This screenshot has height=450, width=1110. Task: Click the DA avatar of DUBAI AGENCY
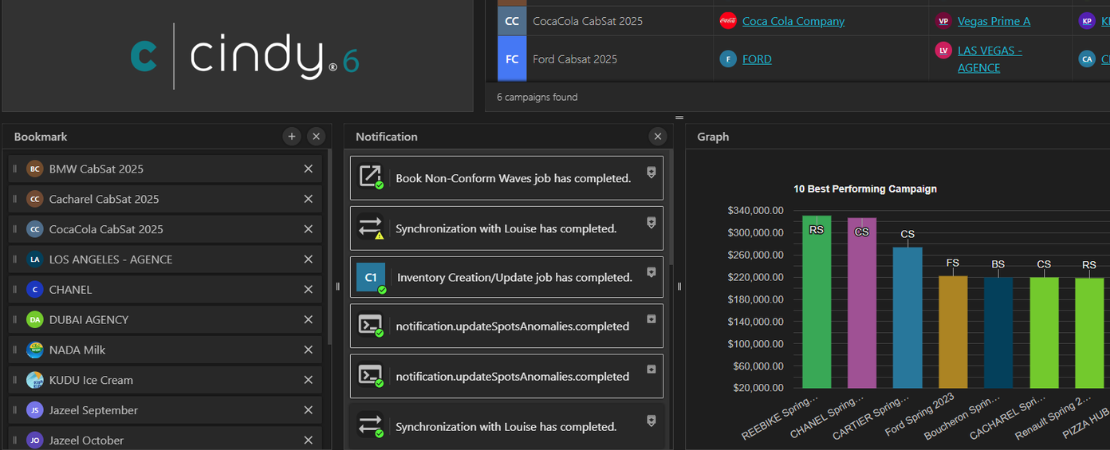click(x=35, y=320)
